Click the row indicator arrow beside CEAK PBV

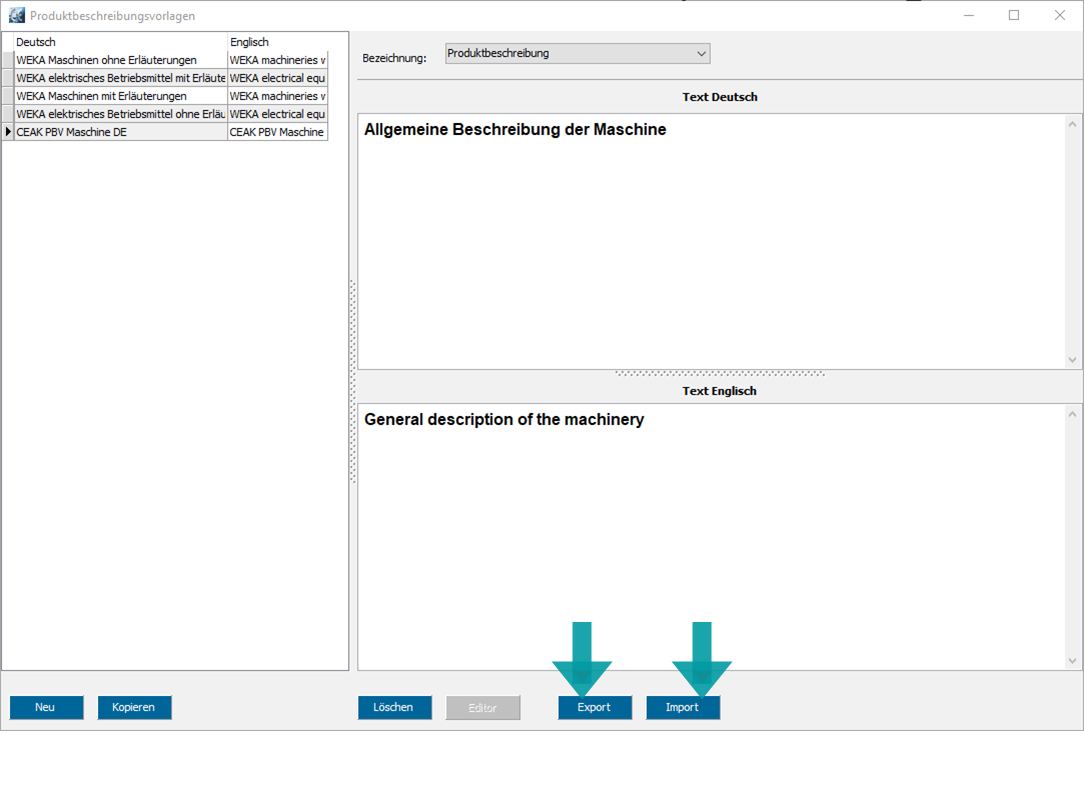click(x=8, y=132)
